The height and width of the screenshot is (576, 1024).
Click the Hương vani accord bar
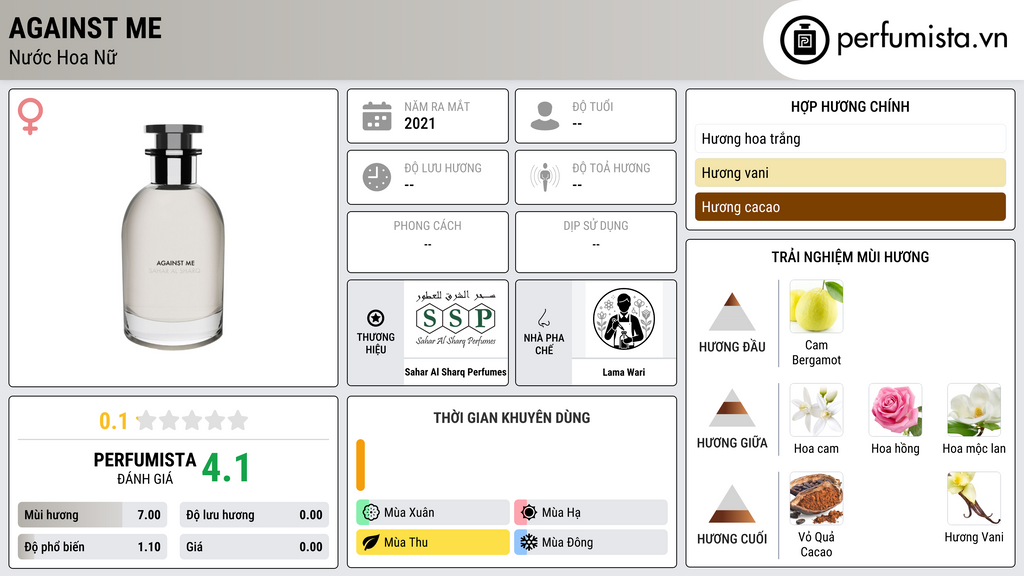click(x=850, y=172)
